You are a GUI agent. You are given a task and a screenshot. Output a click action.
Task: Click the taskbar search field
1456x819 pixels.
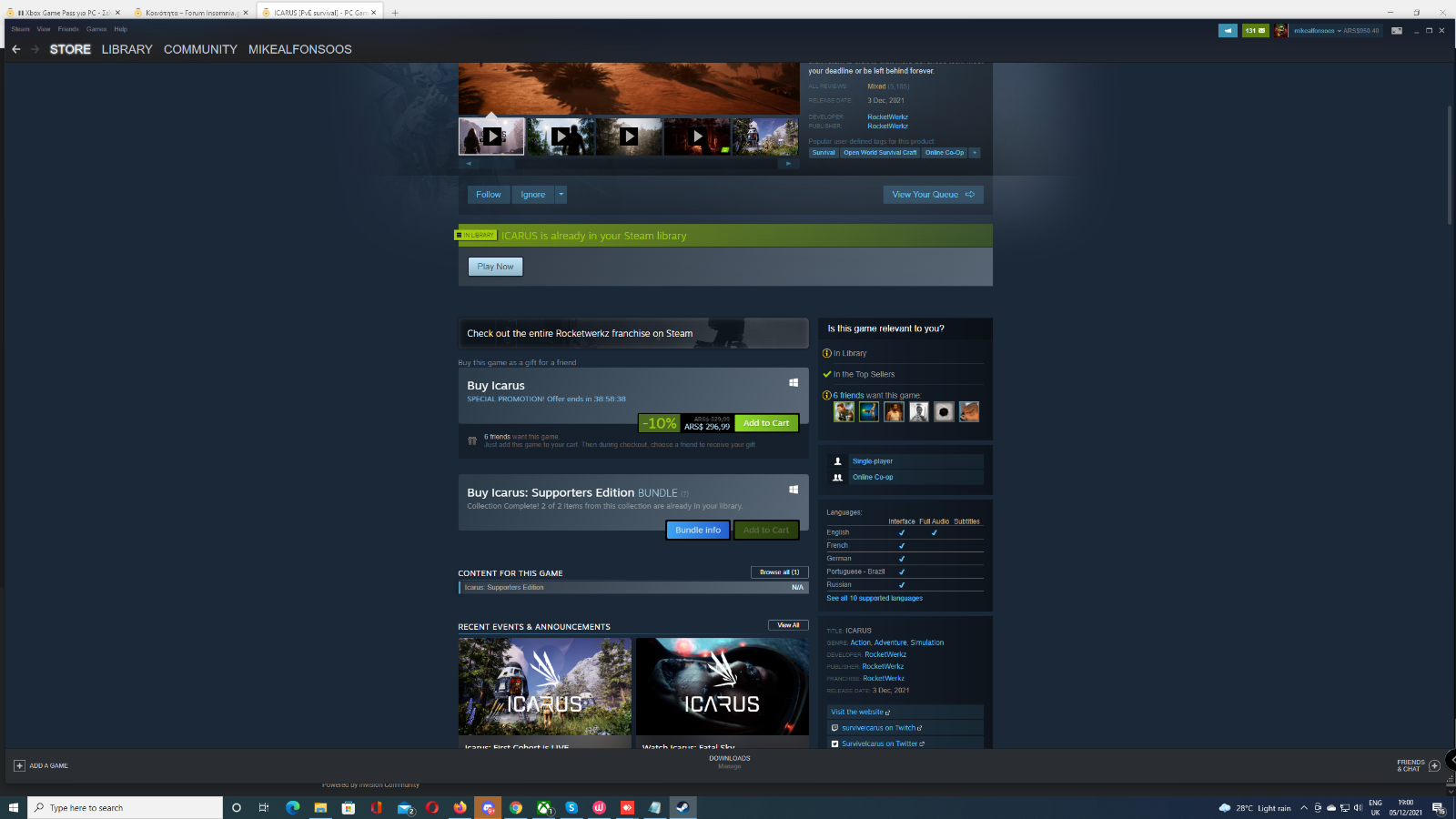tap(126, 807)
